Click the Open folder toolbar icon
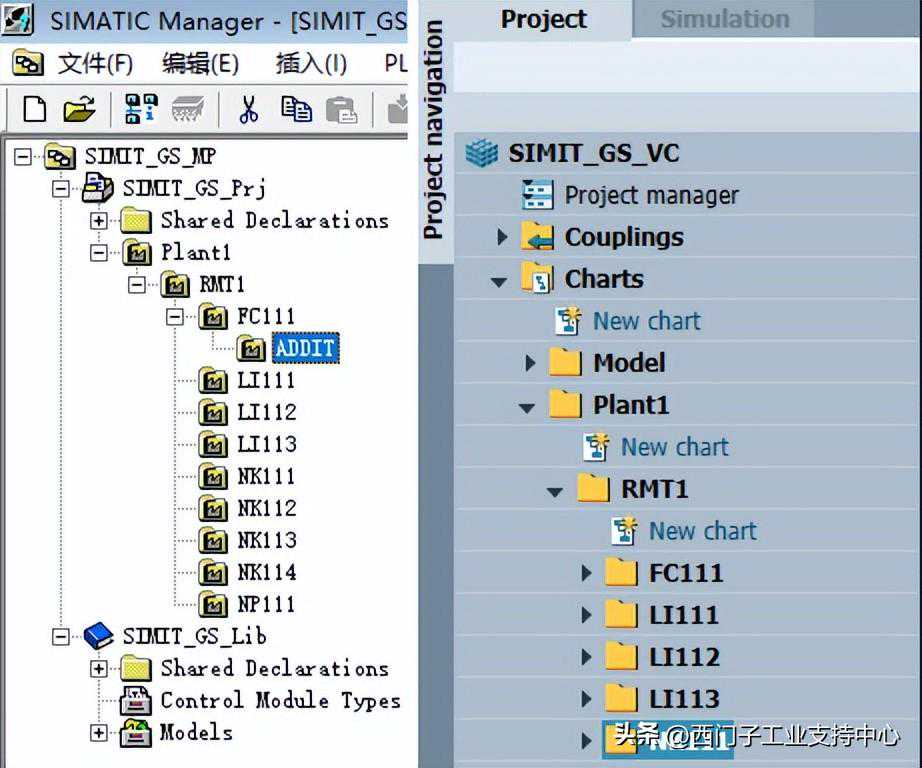Viewport: 922px width, 768px height. [x=79, y=108]
